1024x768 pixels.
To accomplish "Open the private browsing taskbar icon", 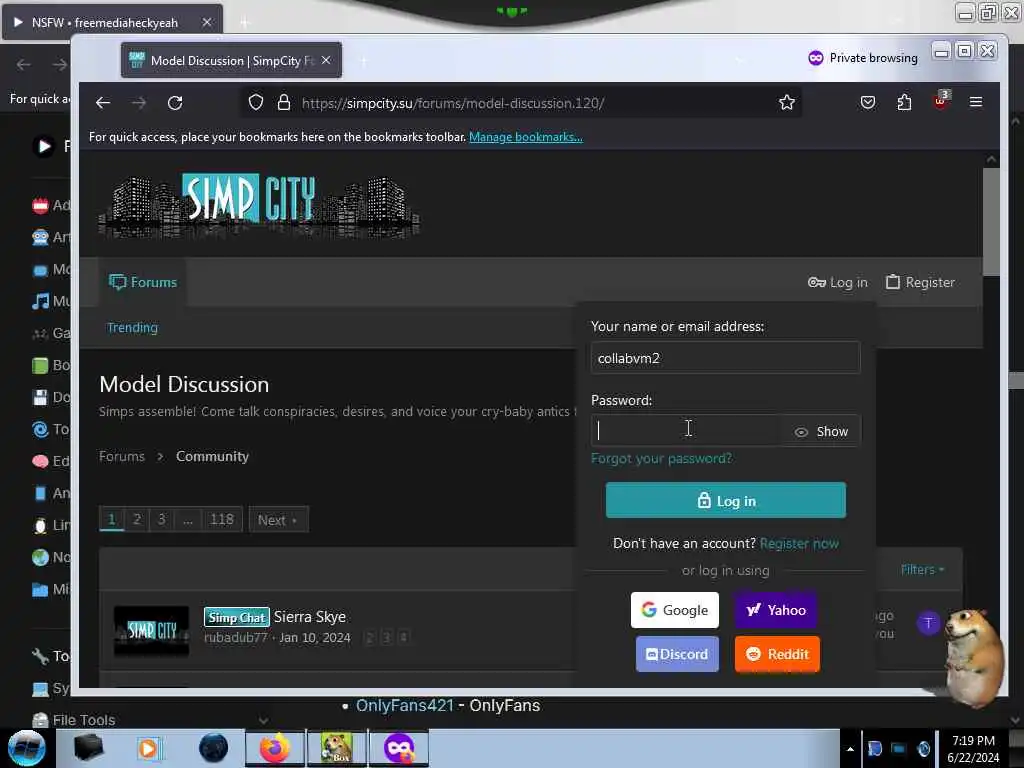I will 399,748.
